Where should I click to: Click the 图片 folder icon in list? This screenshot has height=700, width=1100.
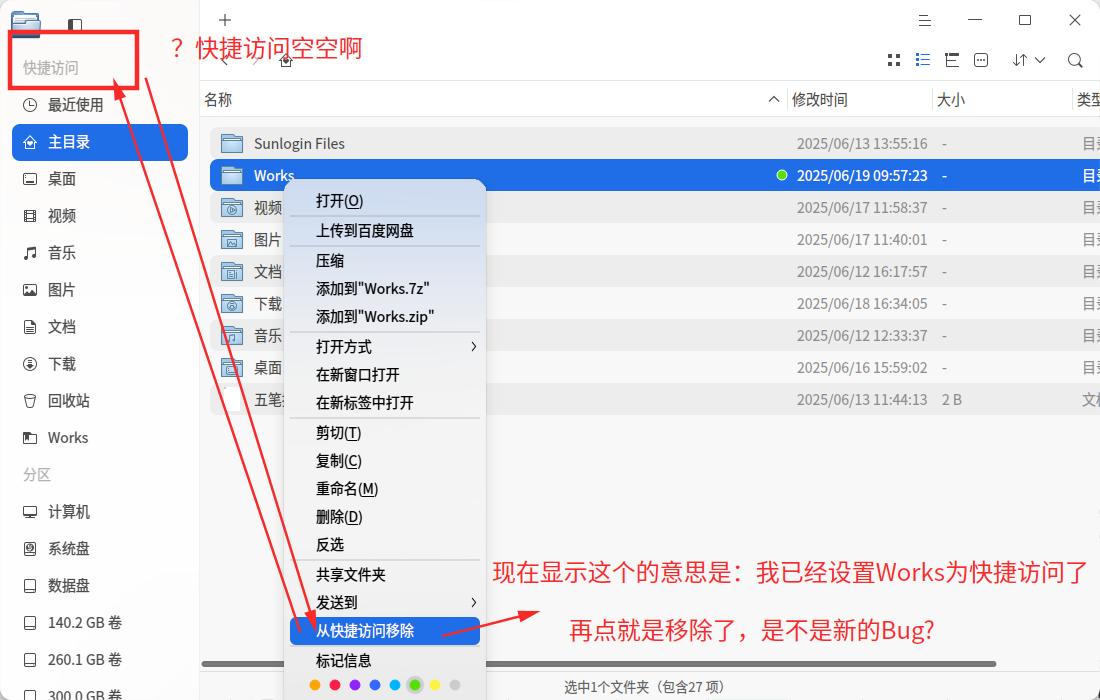pos(232,240)
